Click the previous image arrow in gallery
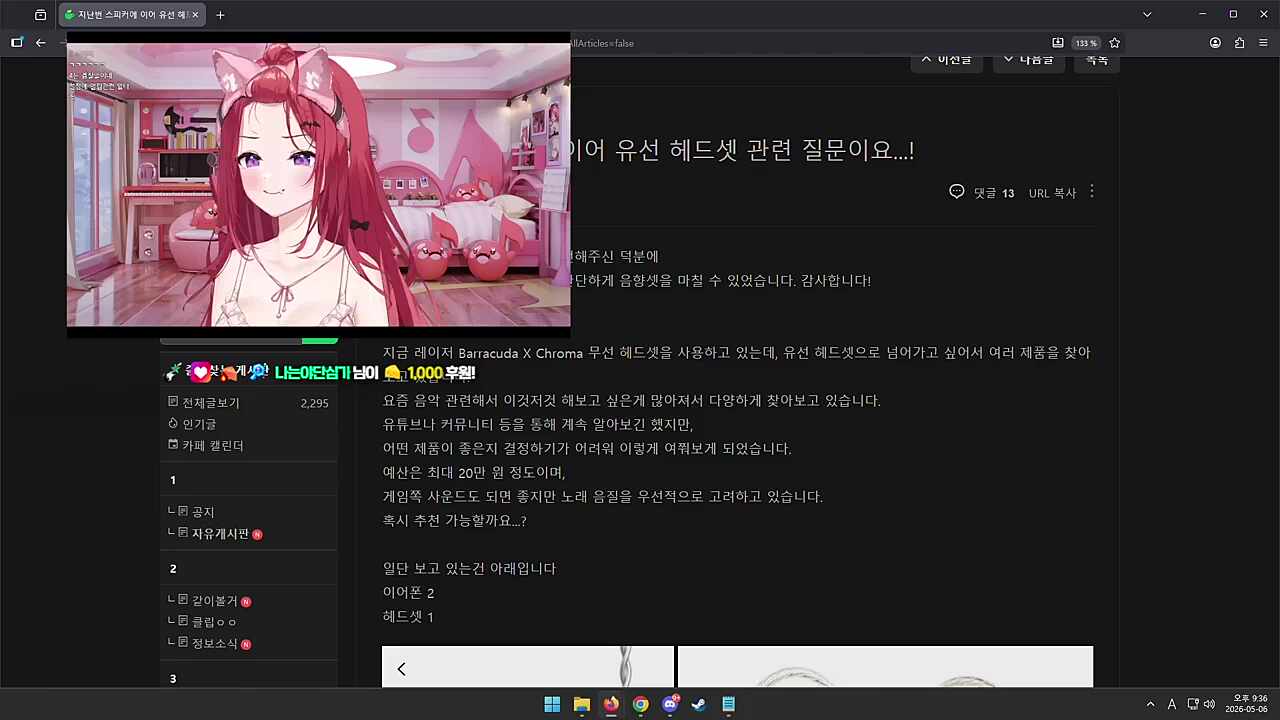This screenshot has width=1280, height=720. click(x=401, y=669)
